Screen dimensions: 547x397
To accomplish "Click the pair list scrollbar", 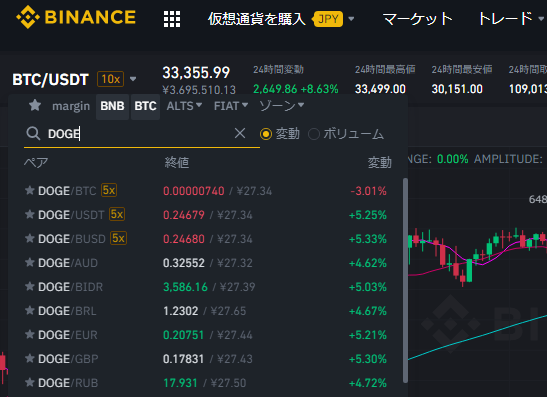I will tap(405, 280).
